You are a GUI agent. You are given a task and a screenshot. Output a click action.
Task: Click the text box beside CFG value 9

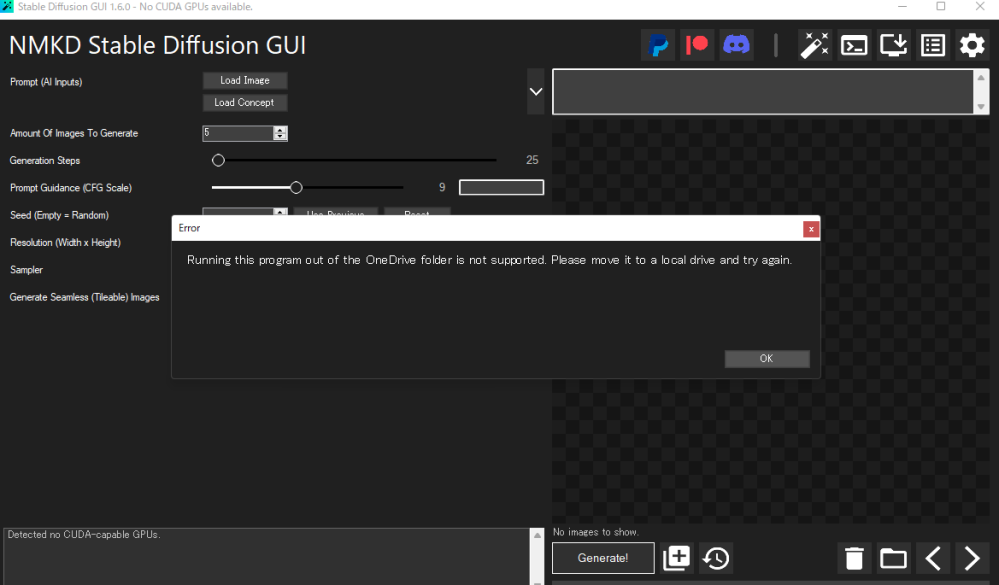501,187
